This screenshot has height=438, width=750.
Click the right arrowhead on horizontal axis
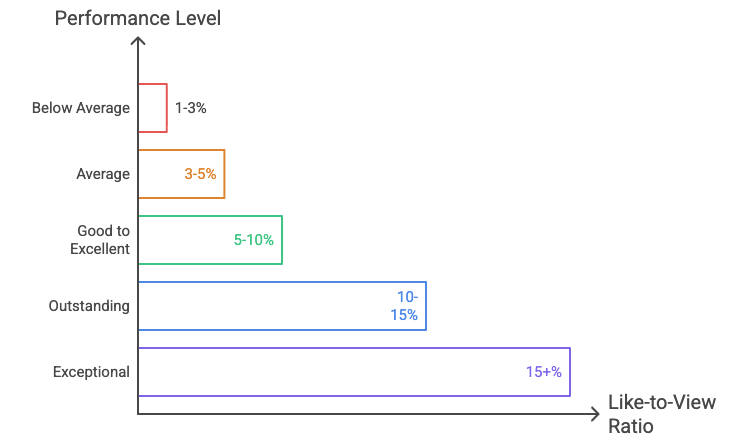pos(593,414)
